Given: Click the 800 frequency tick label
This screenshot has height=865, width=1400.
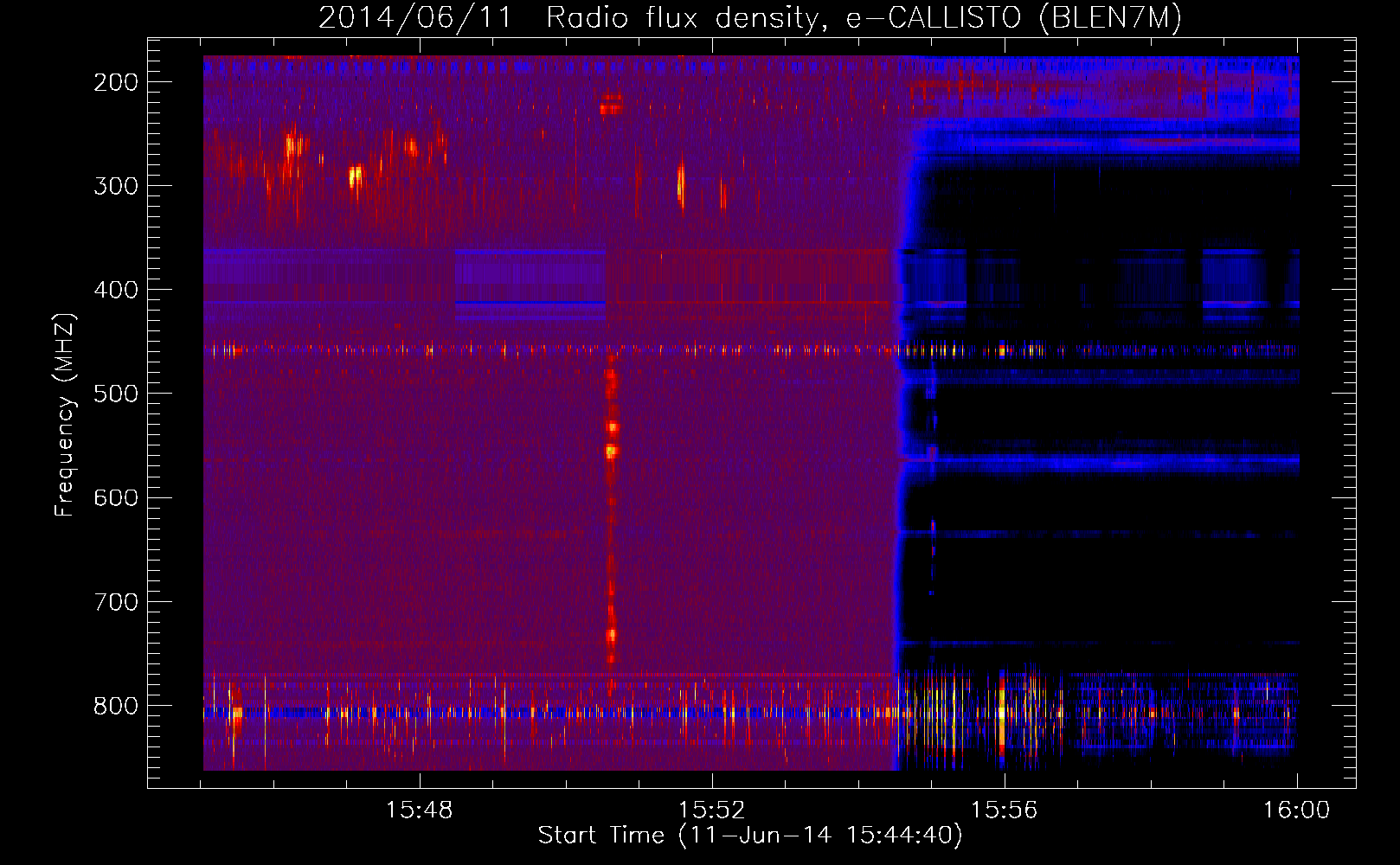Looking at the screenshot, I should pos(116,706).
